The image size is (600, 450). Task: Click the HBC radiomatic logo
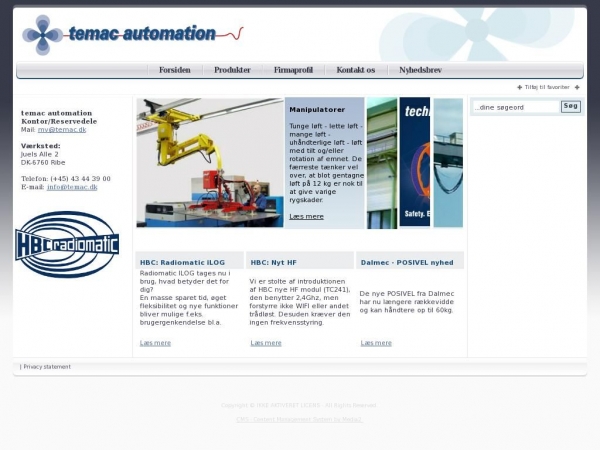click(x=67, y=245)
